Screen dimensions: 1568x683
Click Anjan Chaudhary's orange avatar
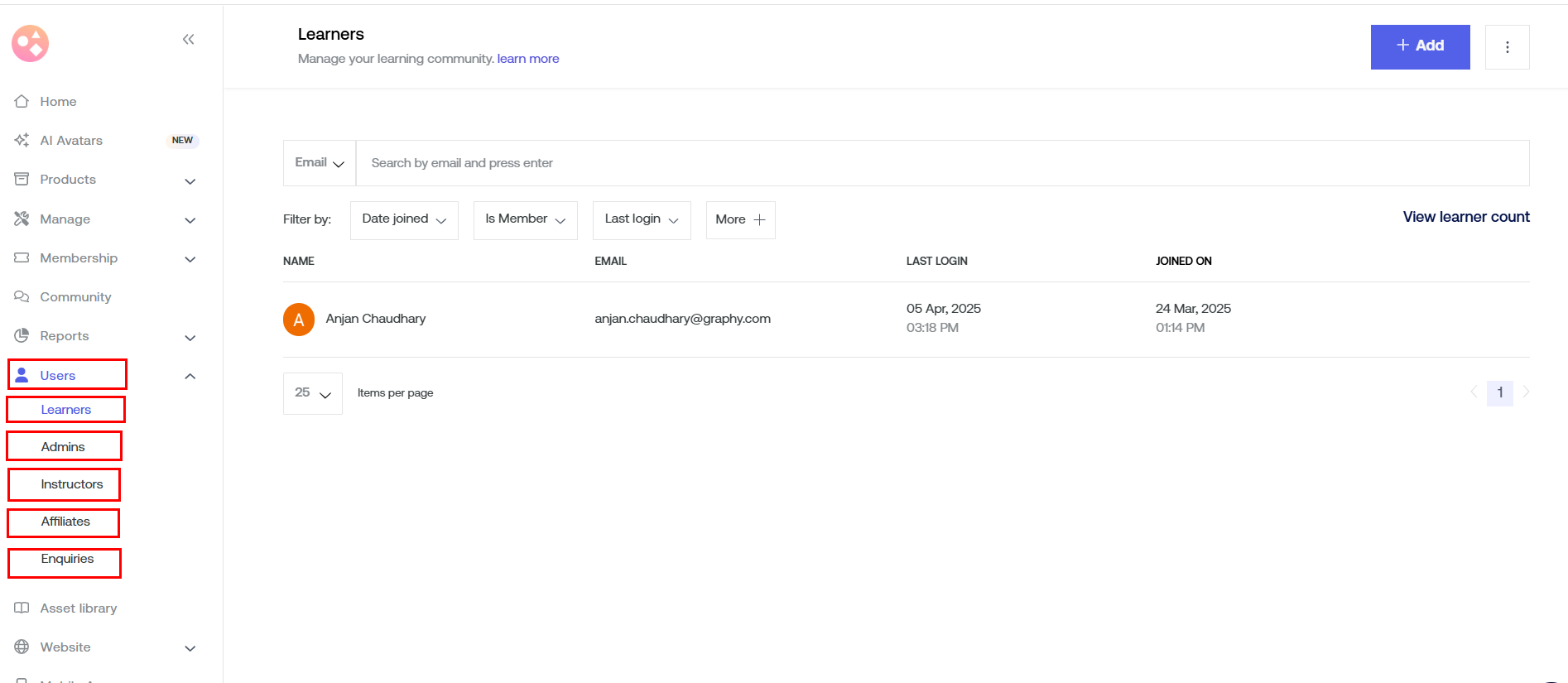pyautogui.click(x=299, y=320)
